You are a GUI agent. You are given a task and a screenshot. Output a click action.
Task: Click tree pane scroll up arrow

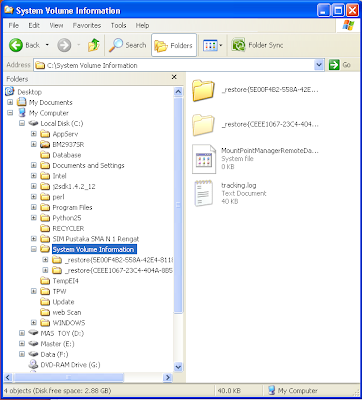click(178, 92)
